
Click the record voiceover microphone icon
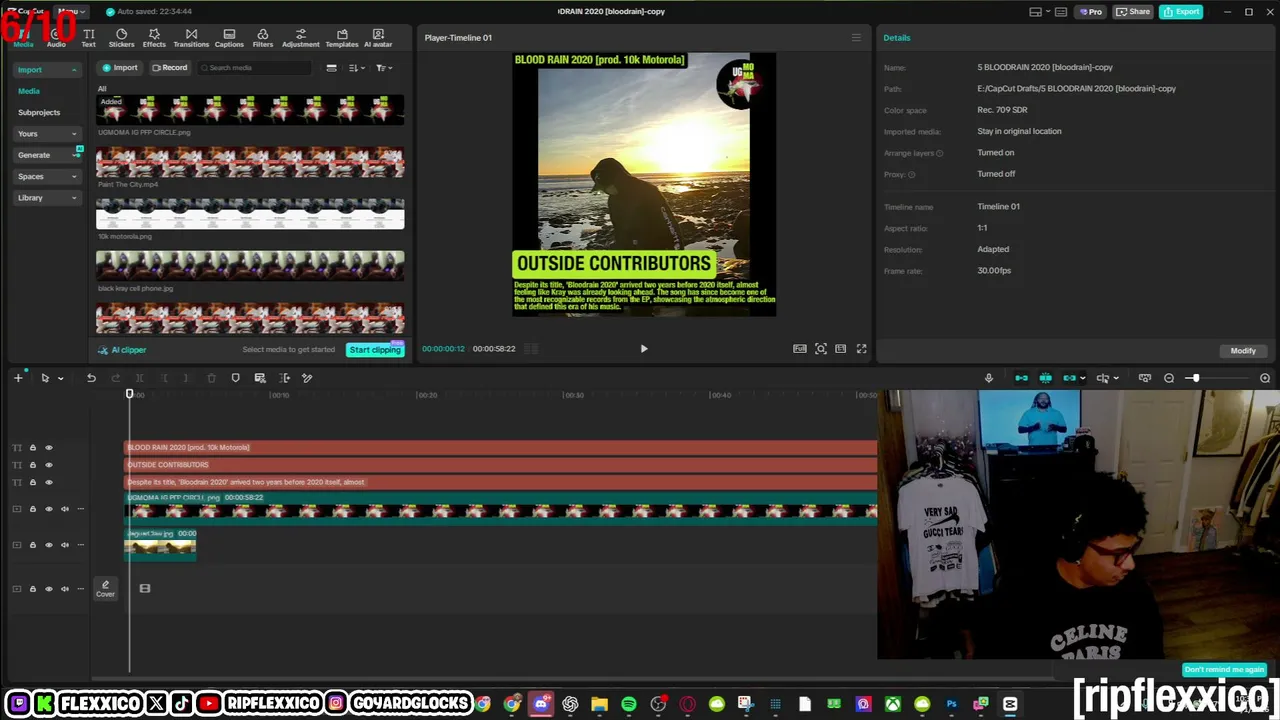coord(989,378)
